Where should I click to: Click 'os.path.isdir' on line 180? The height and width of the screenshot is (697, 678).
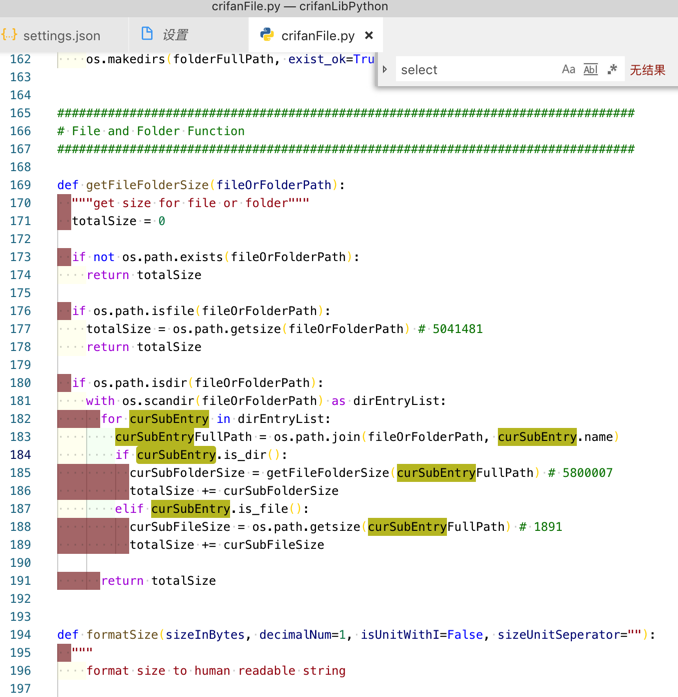click(140, 383)
